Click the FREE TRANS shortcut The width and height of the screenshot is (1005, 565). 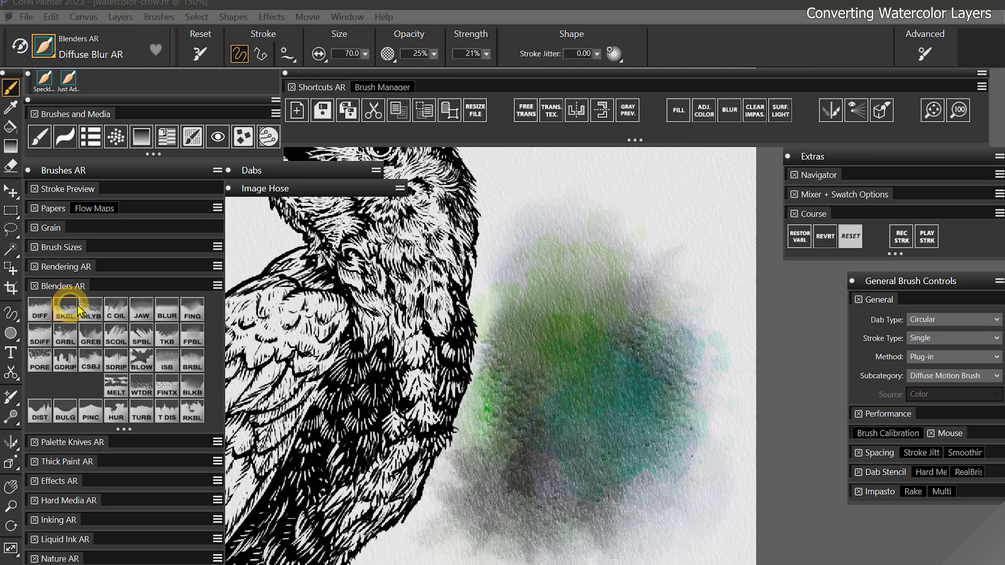526,110
